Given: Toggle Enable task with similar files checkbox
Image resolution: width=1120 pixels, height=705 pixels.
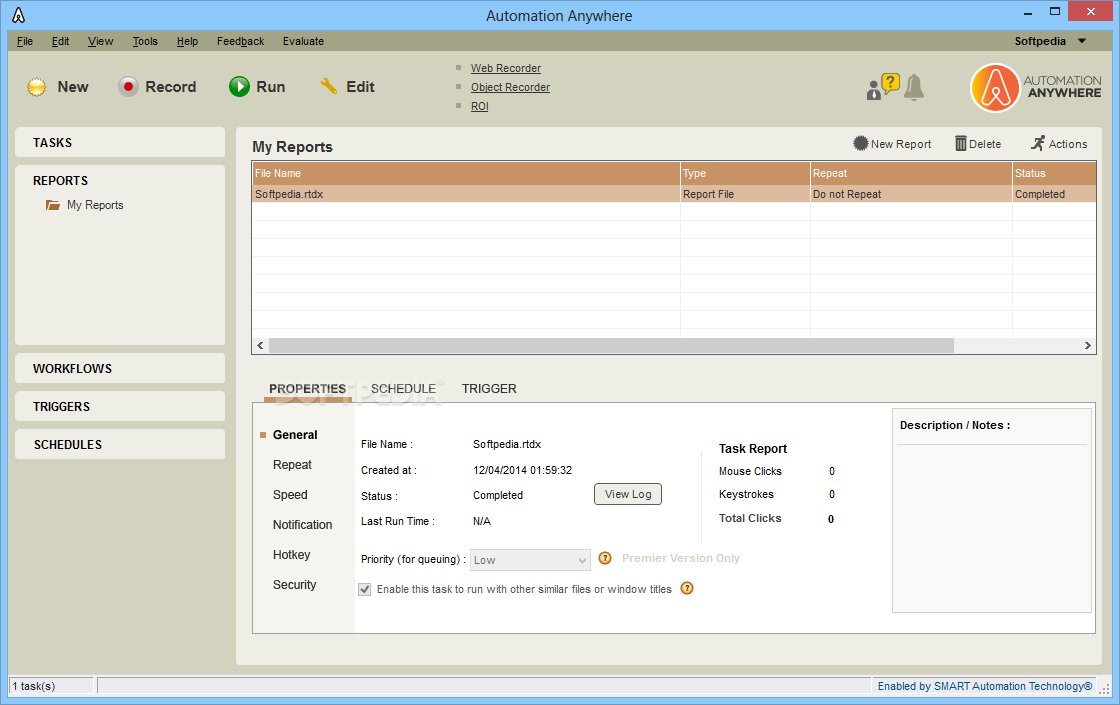Looking at the screenshot, I should (364, 589).
